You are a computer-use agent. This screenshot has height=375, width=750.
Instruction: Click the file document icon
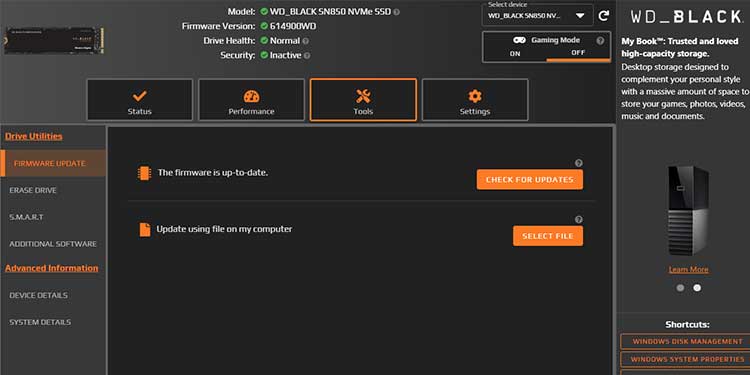point(144,230)
